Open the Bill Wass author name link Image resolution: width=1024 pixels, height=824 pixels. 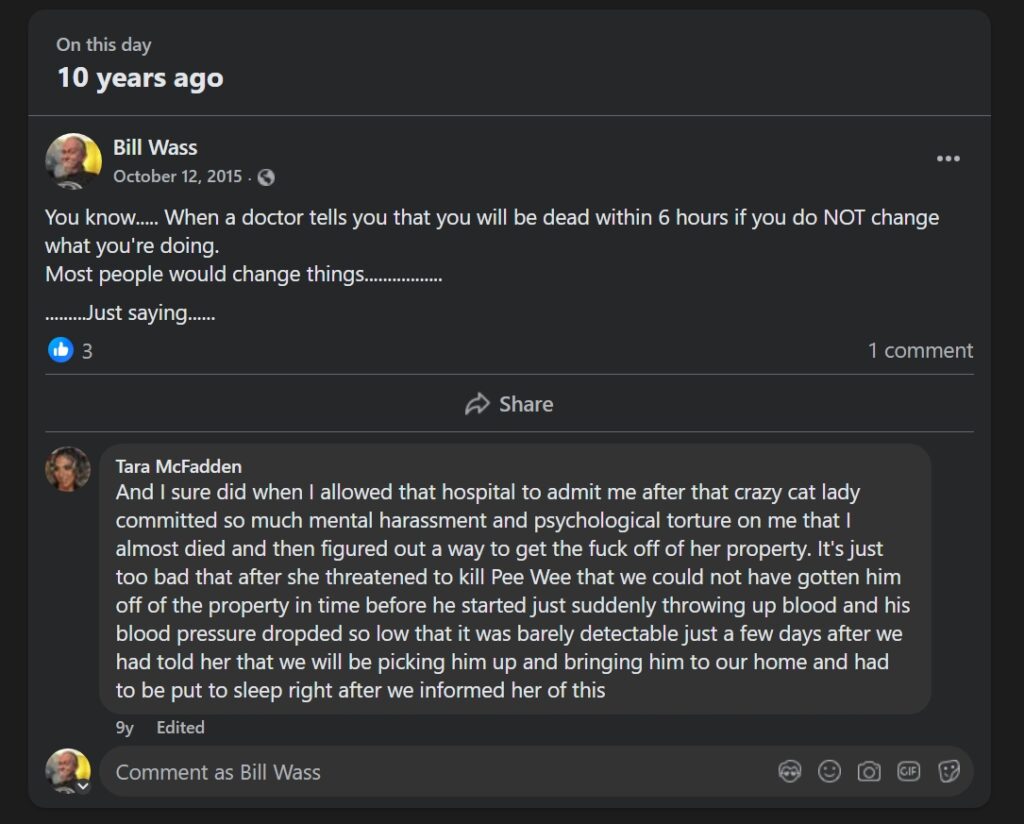(x=155, y=148)
